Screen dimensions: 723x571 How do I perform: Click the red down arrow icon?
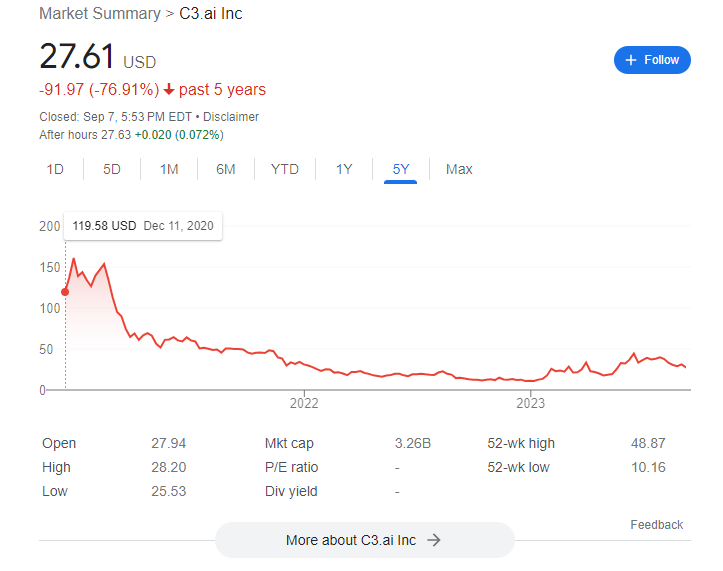(169, 89)
